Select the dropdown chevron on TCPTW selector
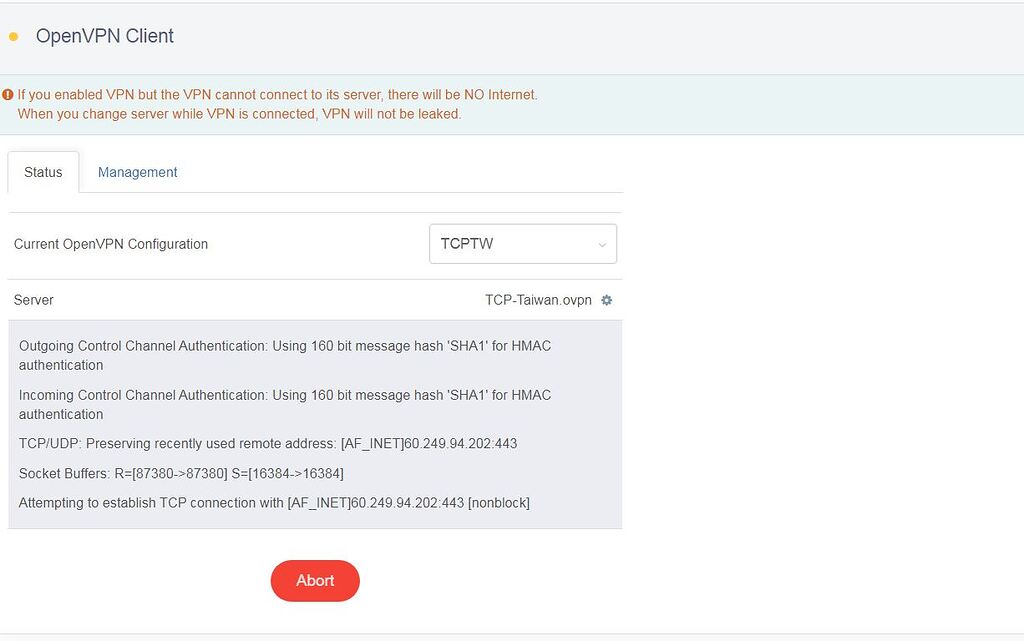The width and height of the screenshot is (1024, 641). (601, 244)
